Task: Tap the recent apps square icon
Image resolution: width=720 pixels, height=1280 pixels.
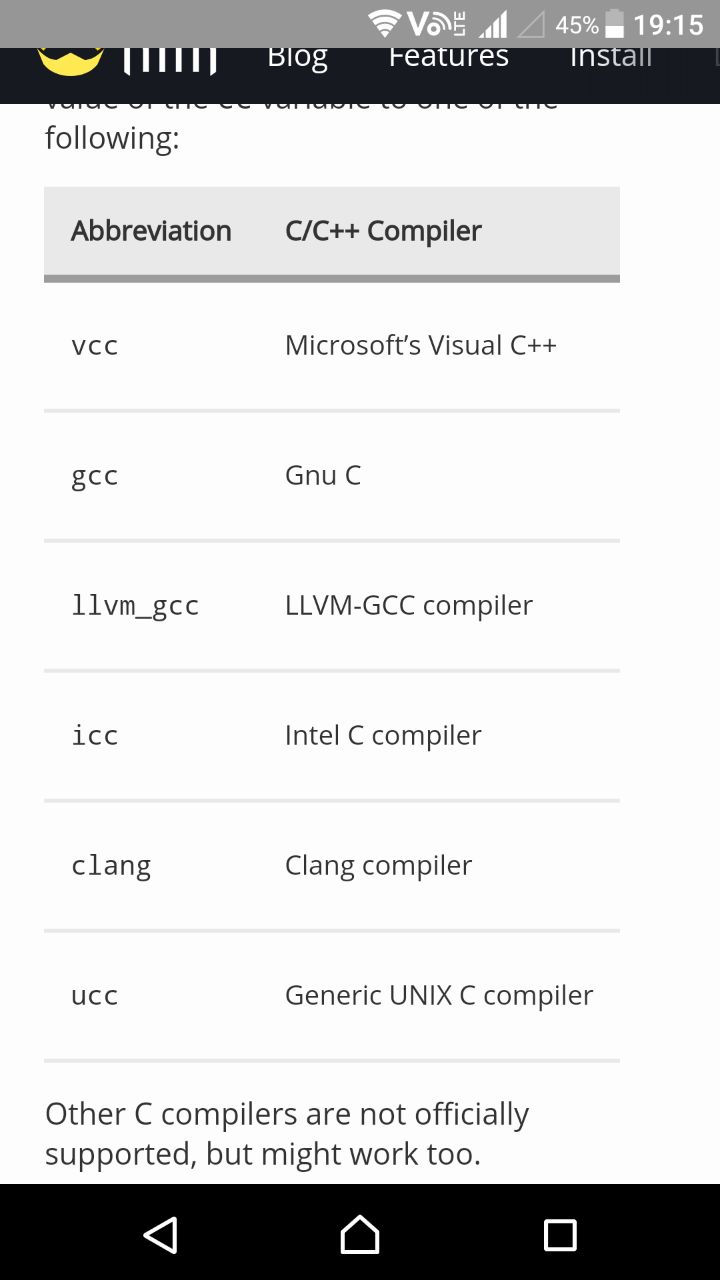Action: tap(560, 1235)
